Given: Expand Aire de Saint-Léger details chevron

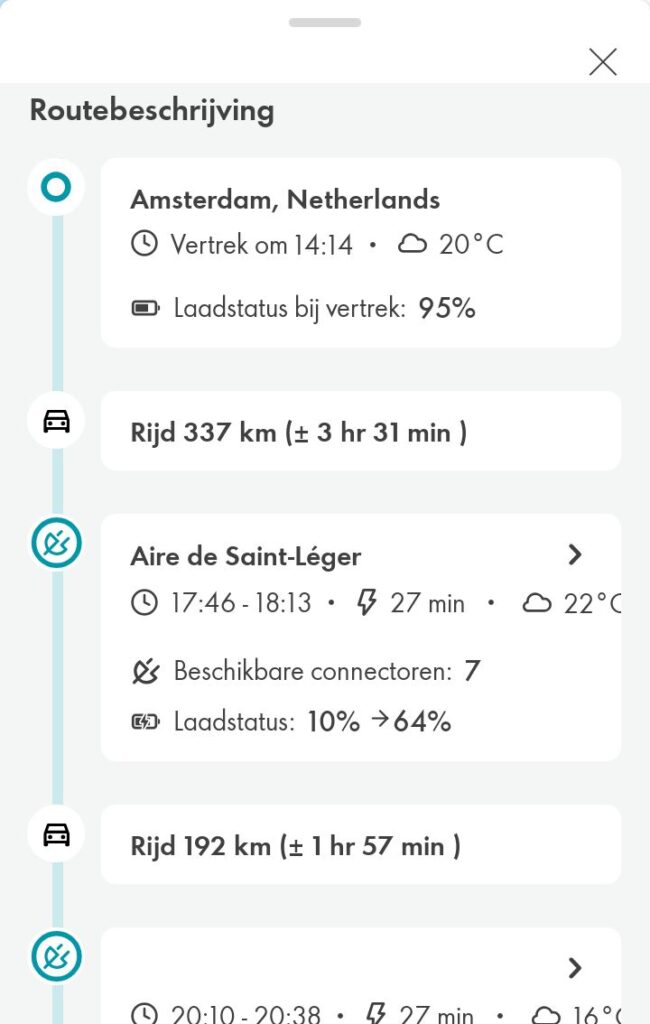Looking at the screenshot, I should [x=574, y=555].
